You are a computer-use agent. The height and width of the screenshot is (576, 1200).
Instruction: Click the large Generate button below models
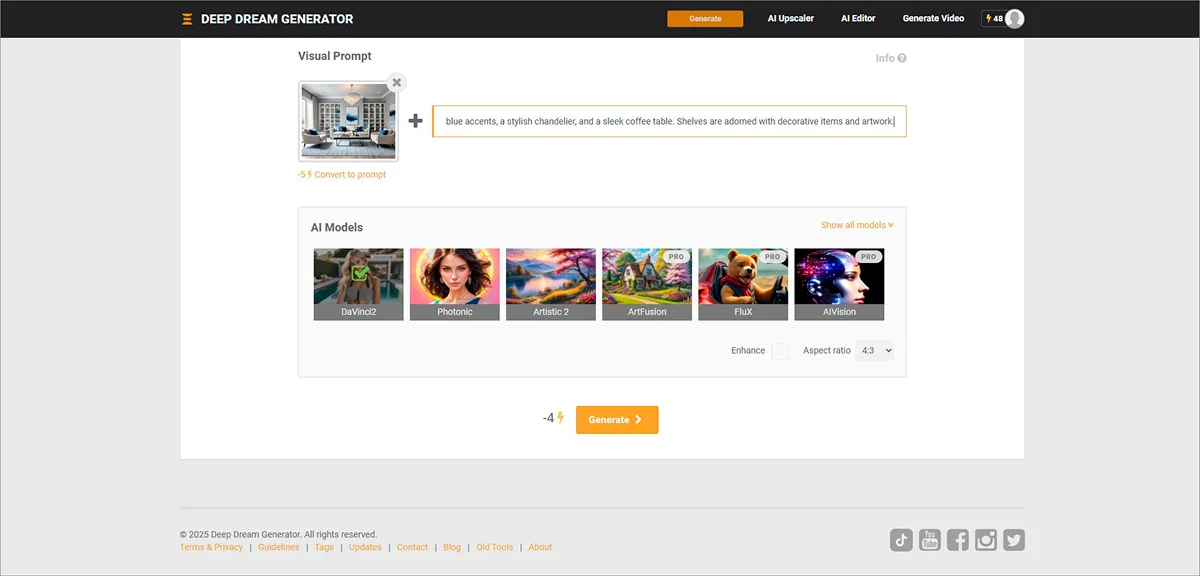(x=617, y=420)
